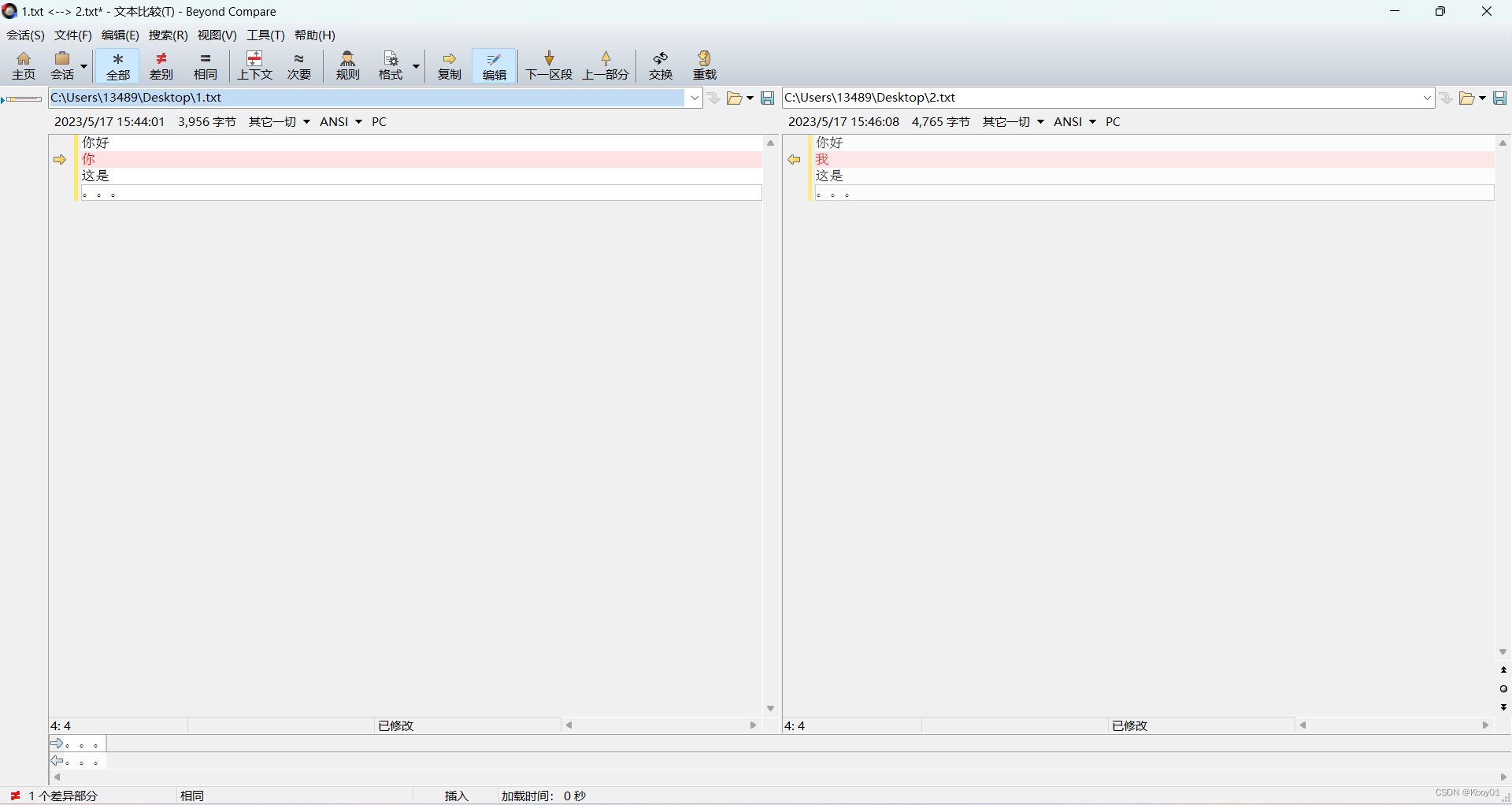Image resolution: width=1512 pixels, height=805 pixels.
Task: Open the 编辑(E) menu
Action: tap(120, 35)
